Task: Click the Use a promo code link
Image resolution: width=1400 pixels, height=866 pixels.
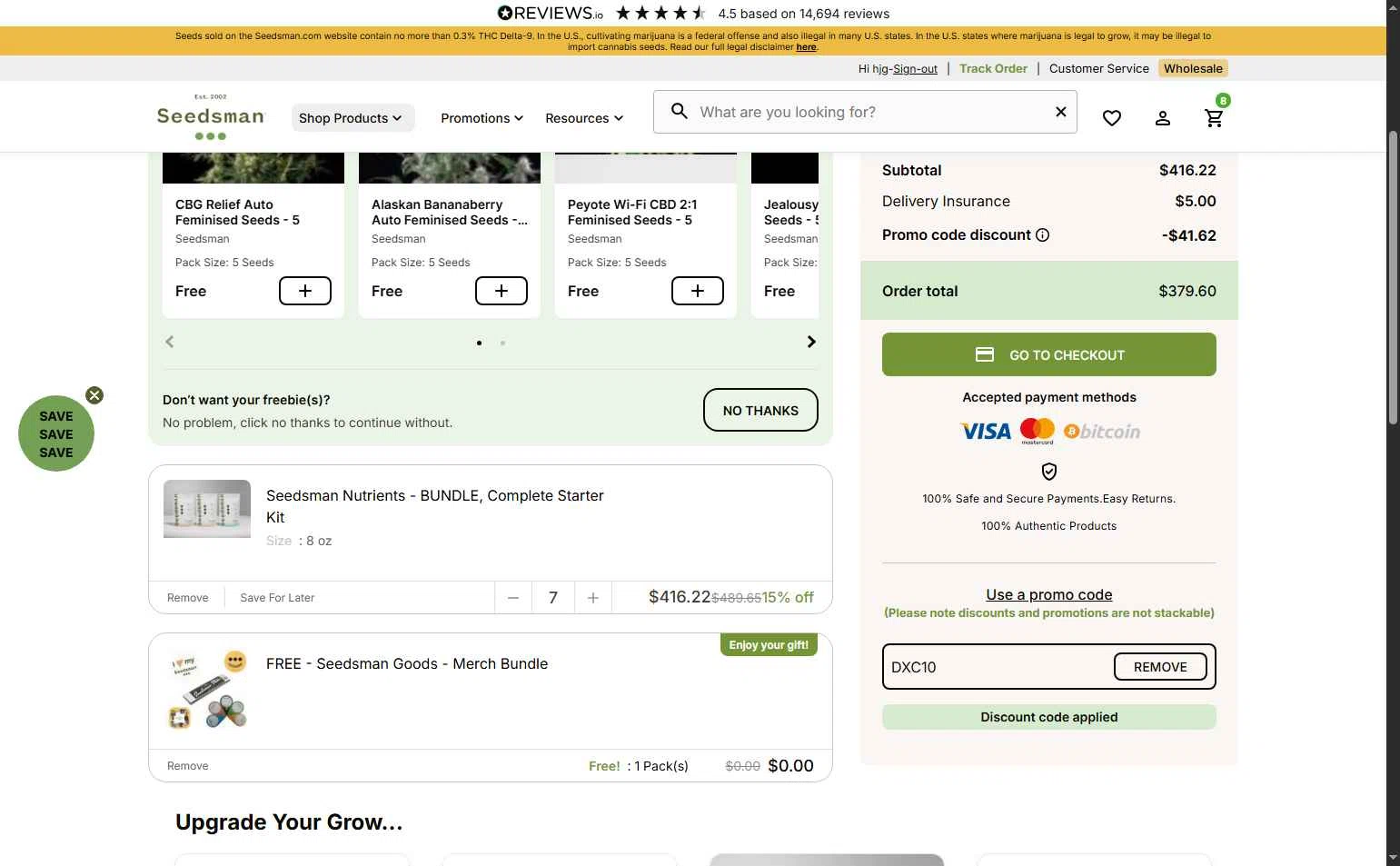Action: pyautogui.click(x=1049, y=594)
